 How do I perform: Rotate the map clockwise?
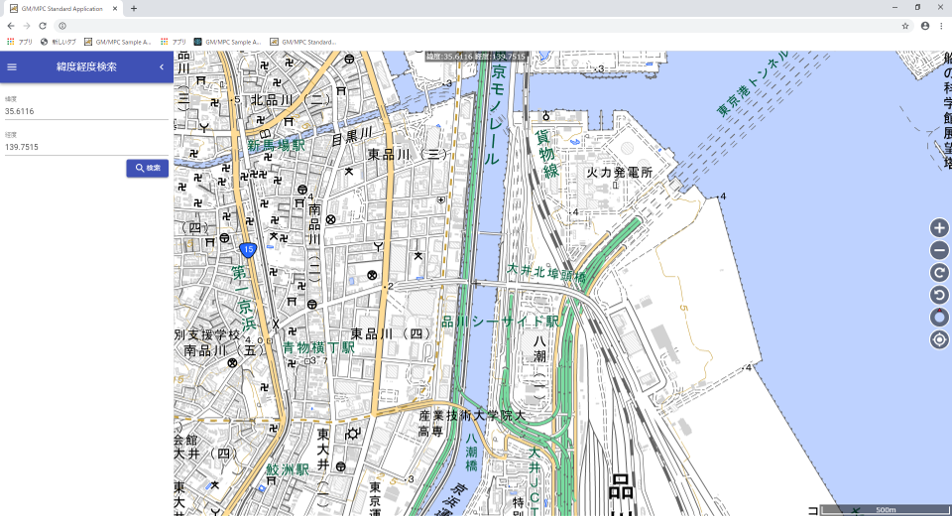click(938, 273)
